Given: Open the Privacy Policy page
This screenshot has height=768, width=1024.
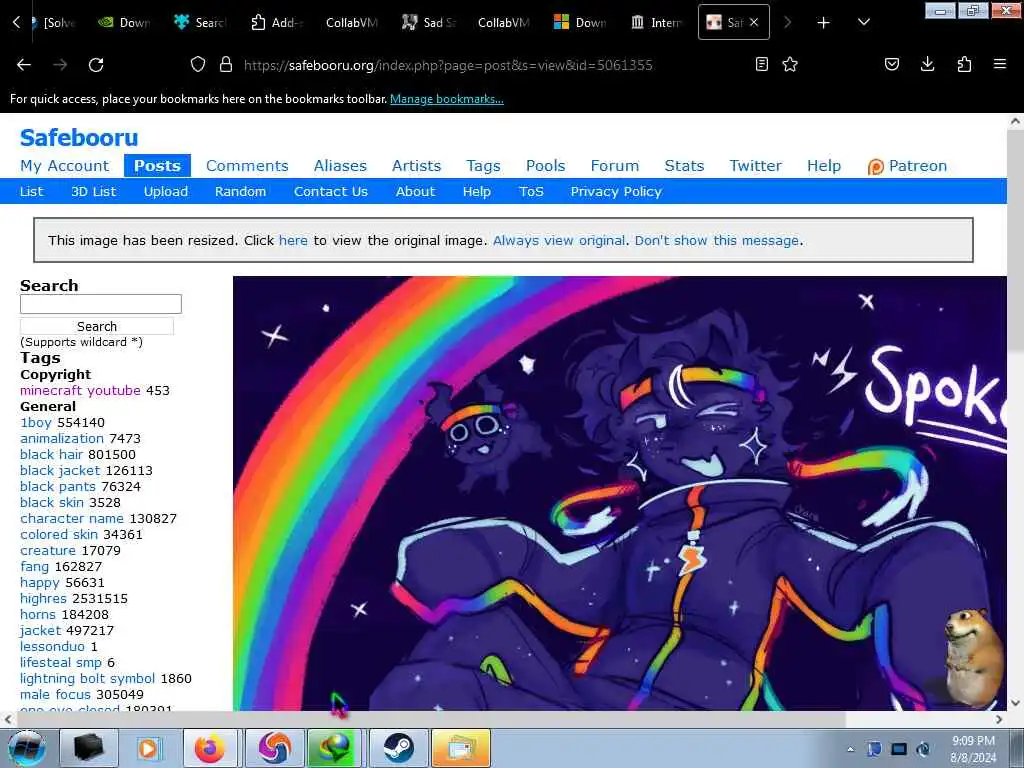Looking at the screenshot, I should 616,191.
